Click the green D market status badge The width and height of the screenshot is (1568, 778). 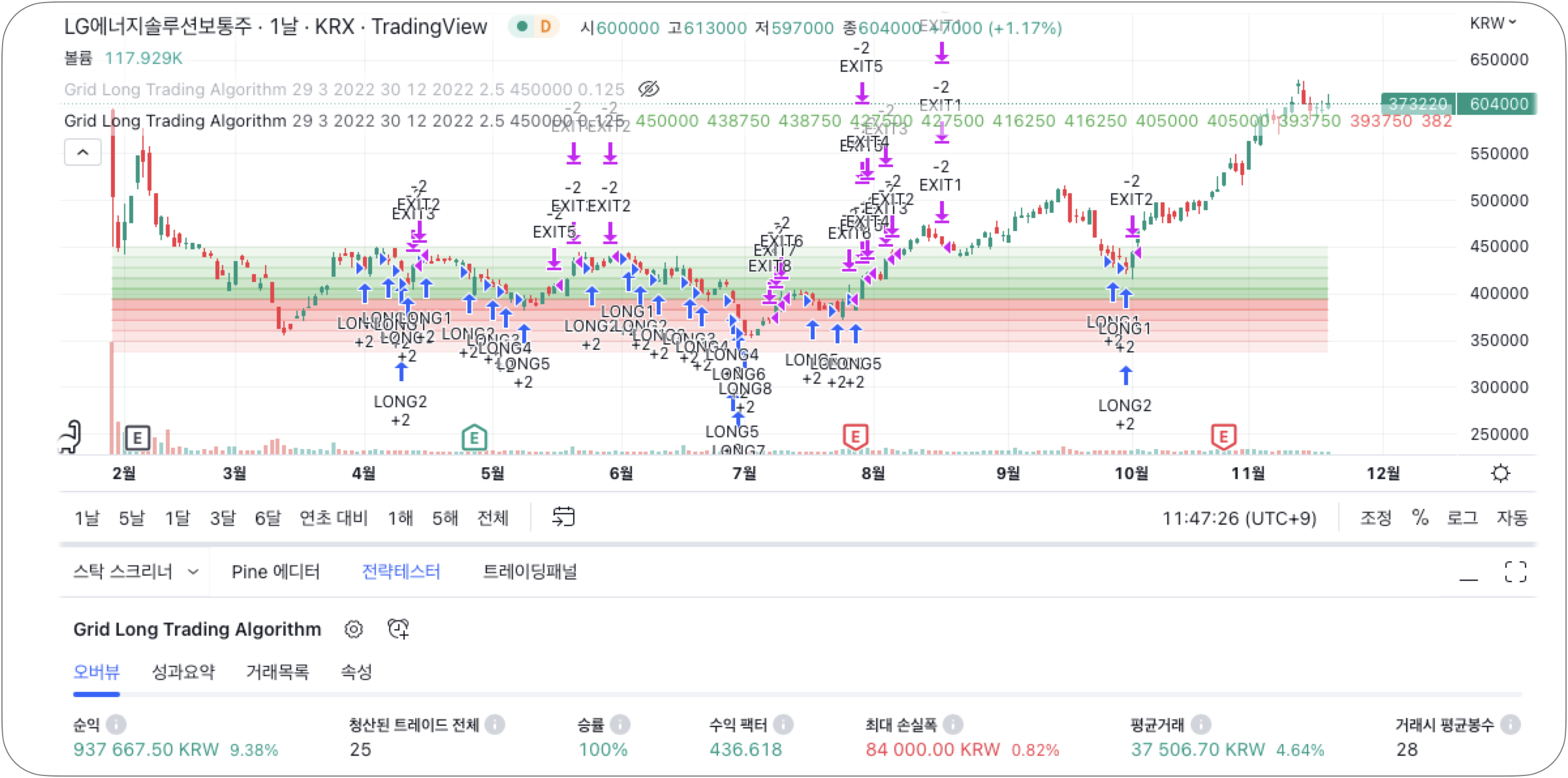coord(534,27)
